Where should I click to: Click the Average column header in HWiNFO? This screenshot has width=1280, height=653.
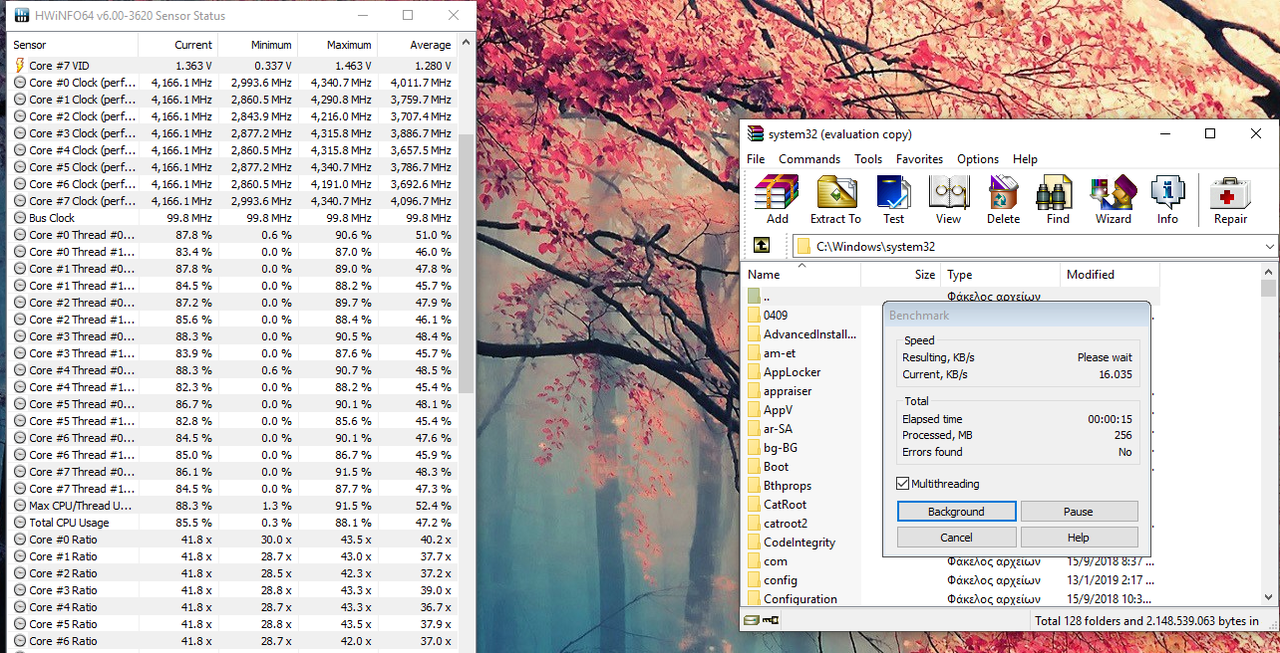pyautogui.click(x=417, y=45)
